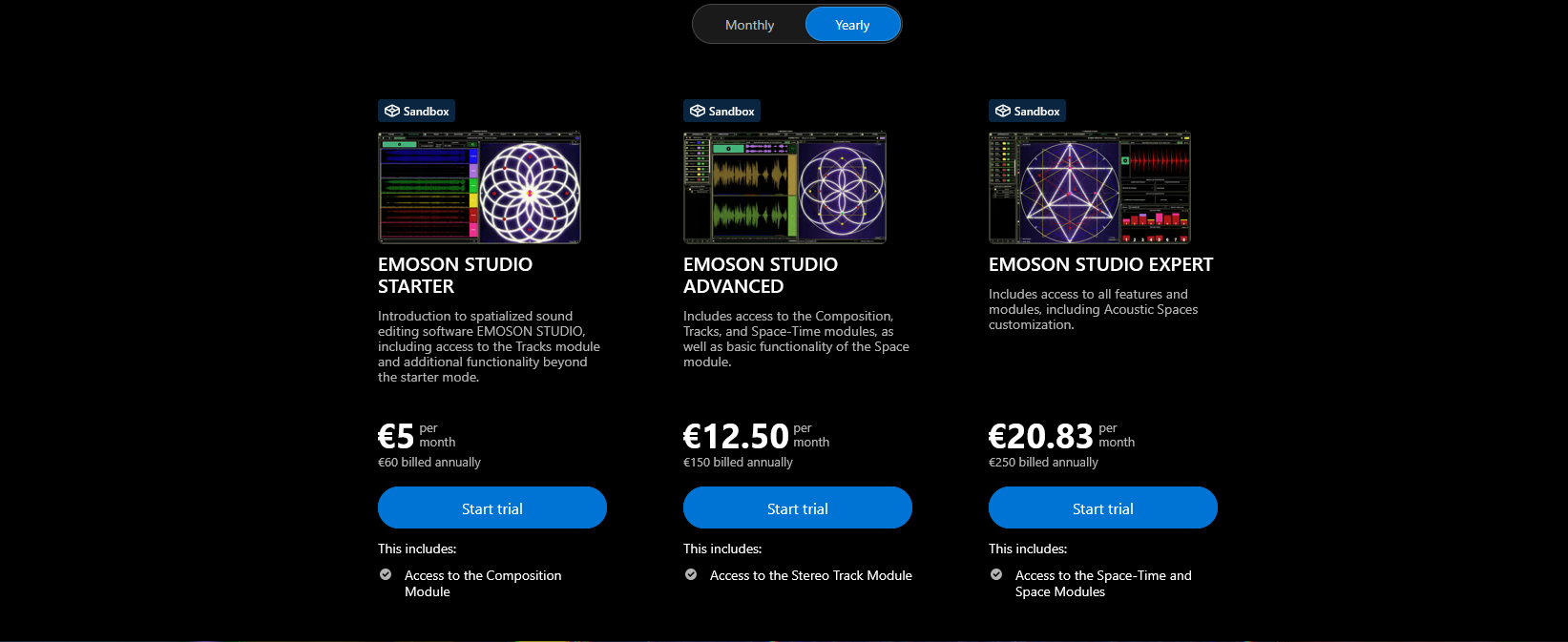Toggle the billing period switch

[797, 24]
